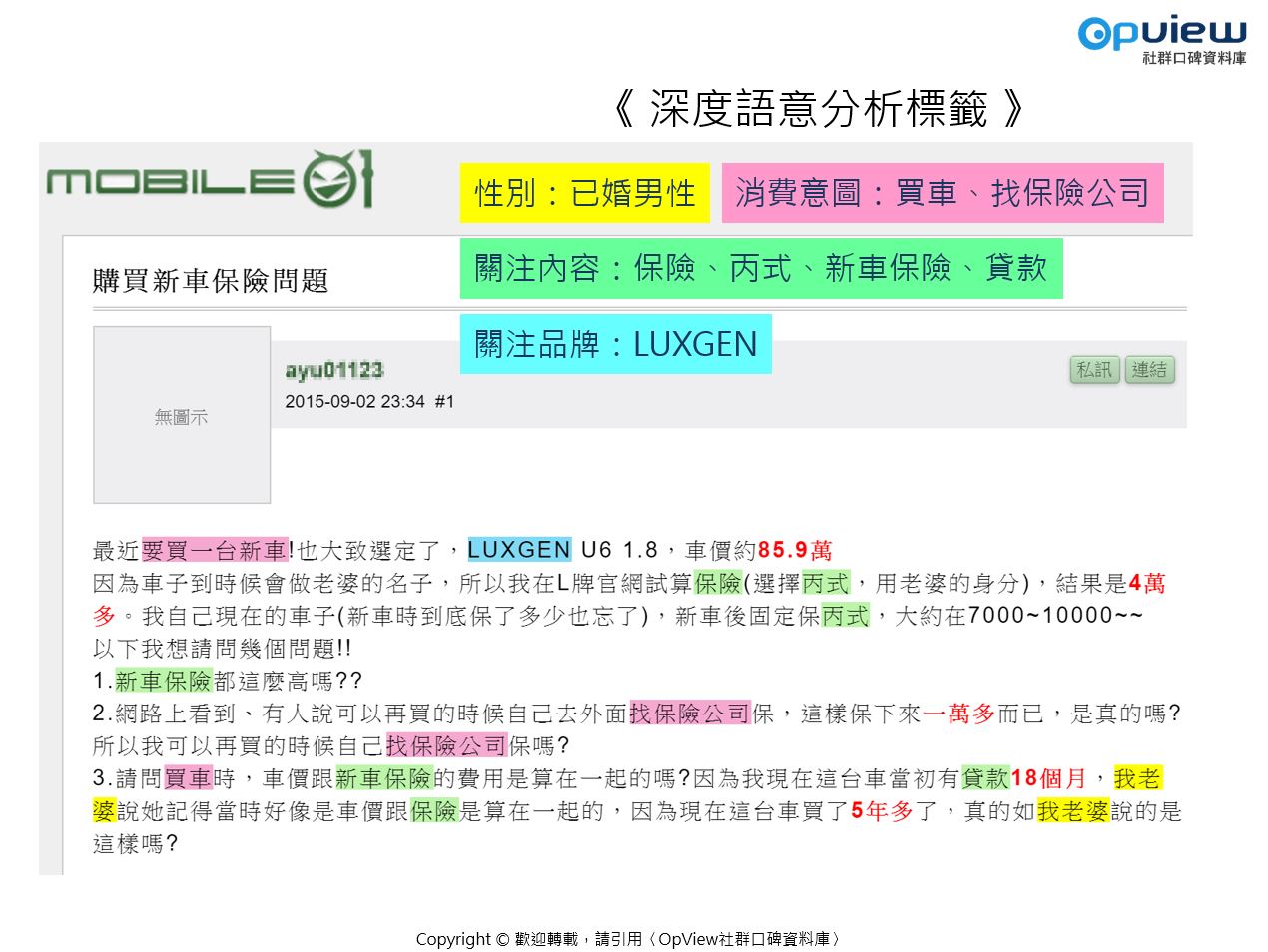Click the Mobile01 logo

(210, 180)
